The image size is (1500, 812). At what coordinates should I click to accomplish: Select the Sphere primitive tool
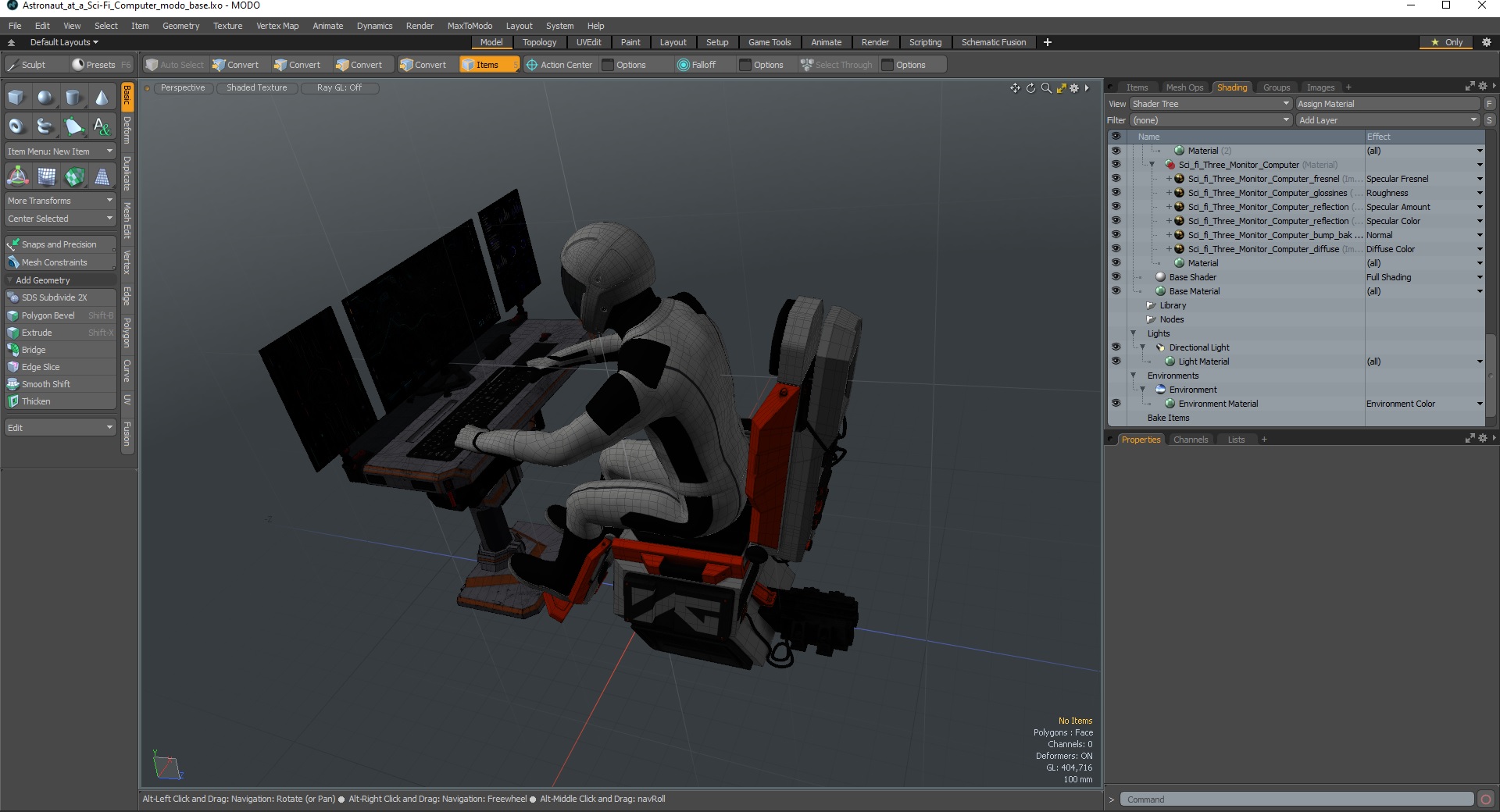[45, 98]
